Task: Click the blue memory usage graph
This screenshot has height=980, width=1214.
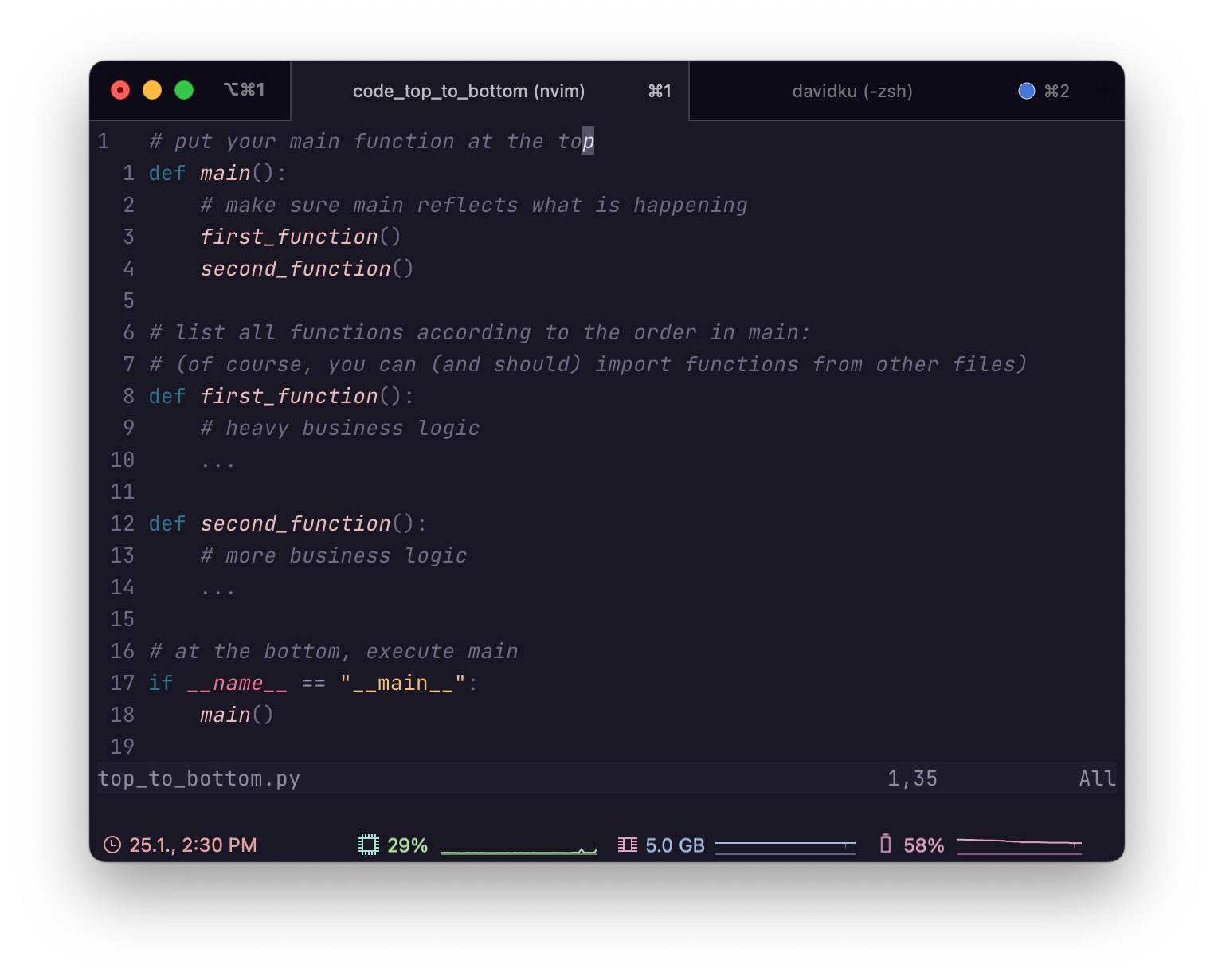Action: (785, 847)
